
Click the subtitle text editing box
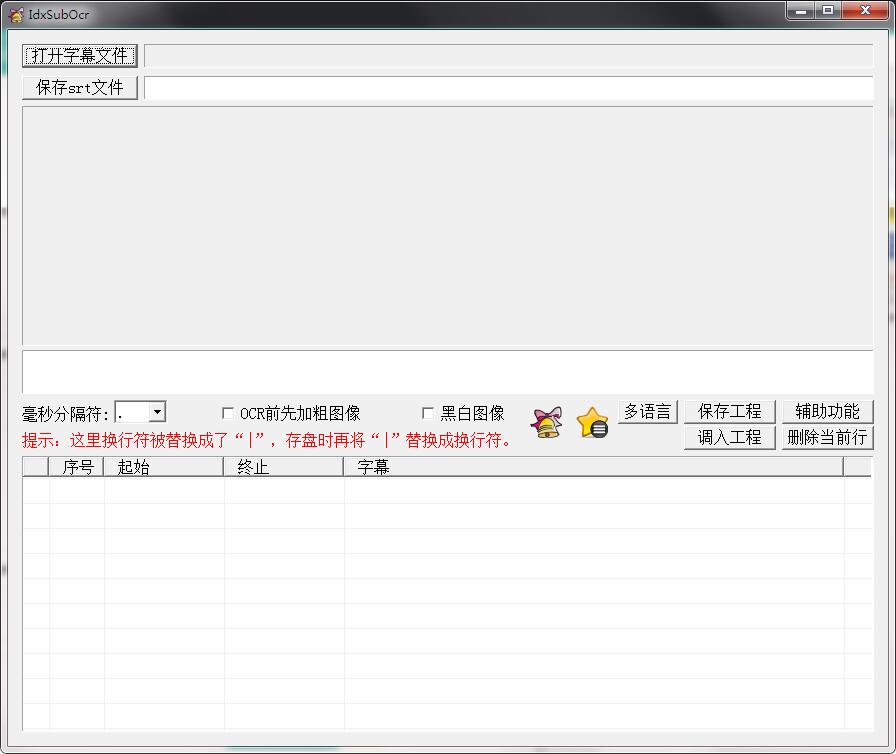(448, 371)
